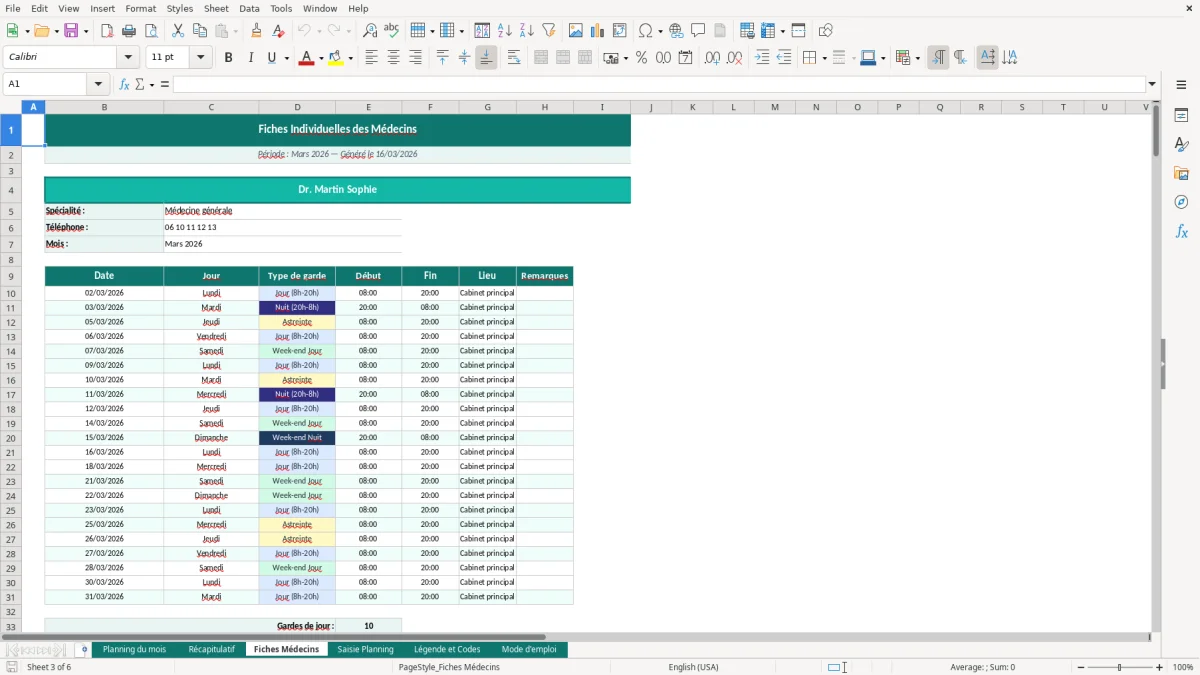Click into the formula input line
Image resolution: width=1200 pixels, height=675 pixels.
tap(659, 84)
